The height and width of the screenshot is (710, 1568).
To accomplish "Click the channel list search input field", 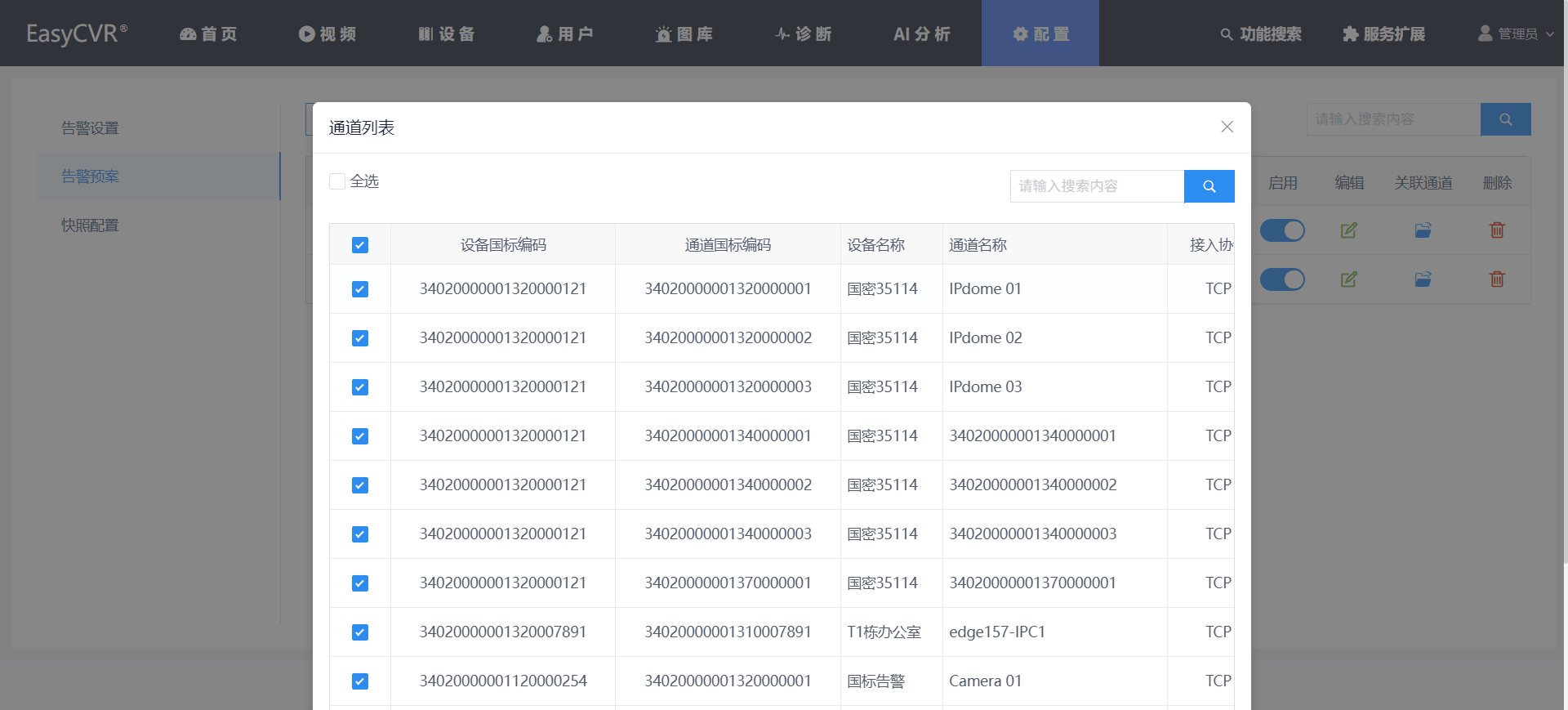I will tap(1097, 186).
